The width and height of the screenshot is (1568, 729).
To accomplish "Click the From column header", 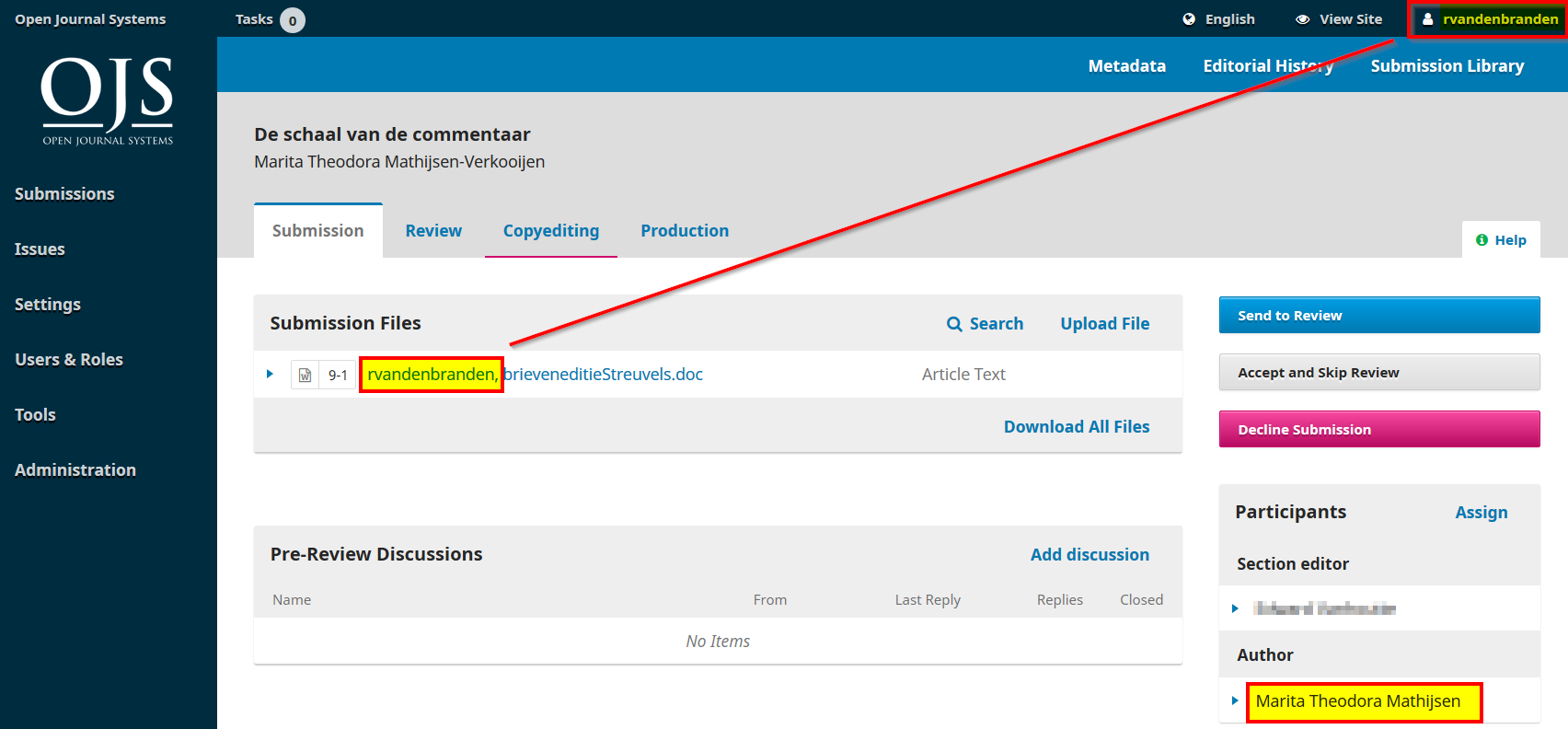I will (x=770, y=600).
